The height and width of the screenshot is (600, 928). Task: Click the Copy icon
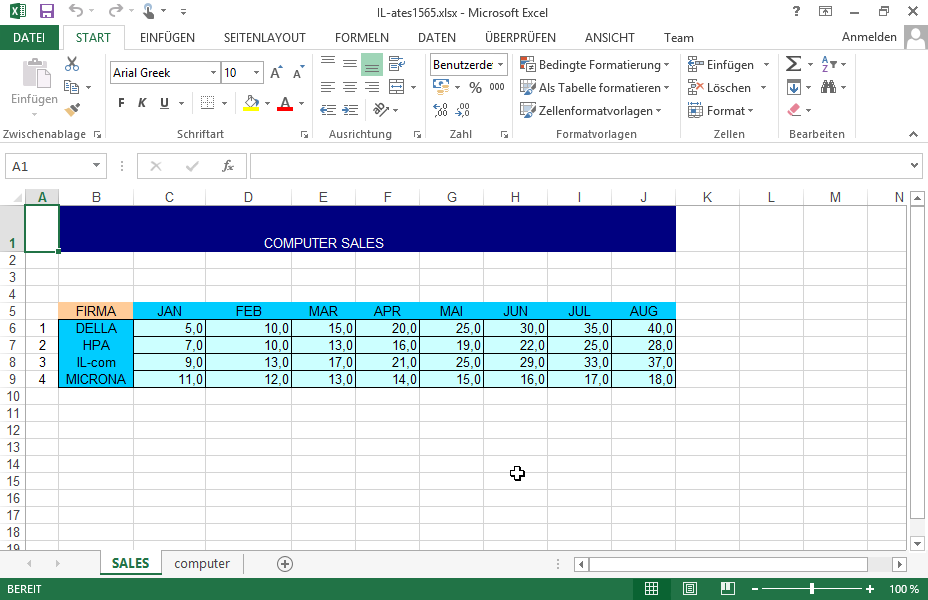72,87
